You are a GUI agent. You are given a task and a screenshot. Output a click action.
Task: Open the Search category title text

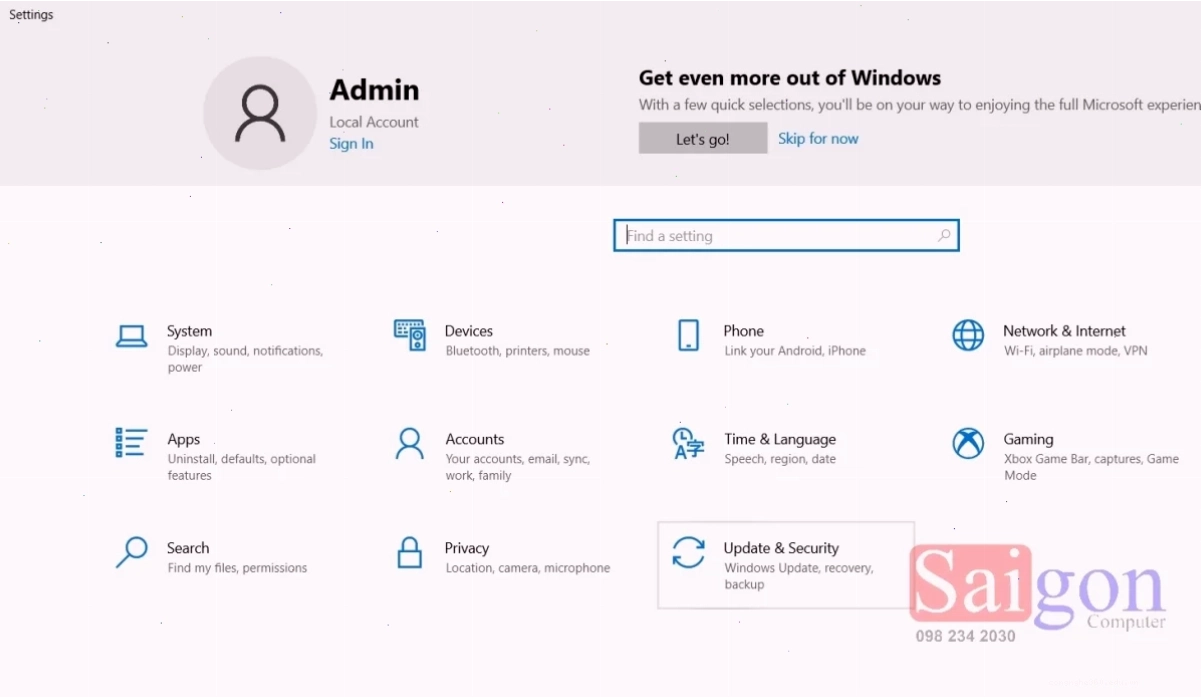188,548
